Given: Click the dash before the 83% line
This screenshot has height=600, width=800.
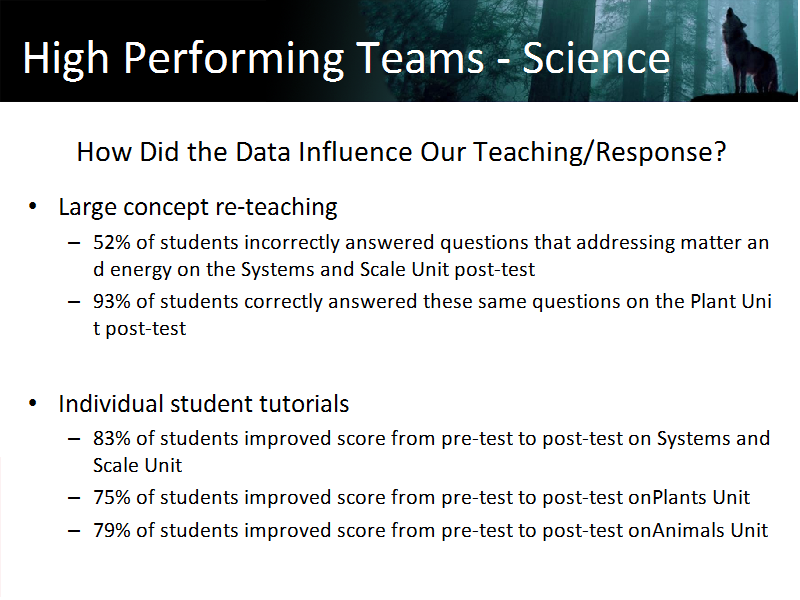Looking at the screenshot, I should 74,439.
